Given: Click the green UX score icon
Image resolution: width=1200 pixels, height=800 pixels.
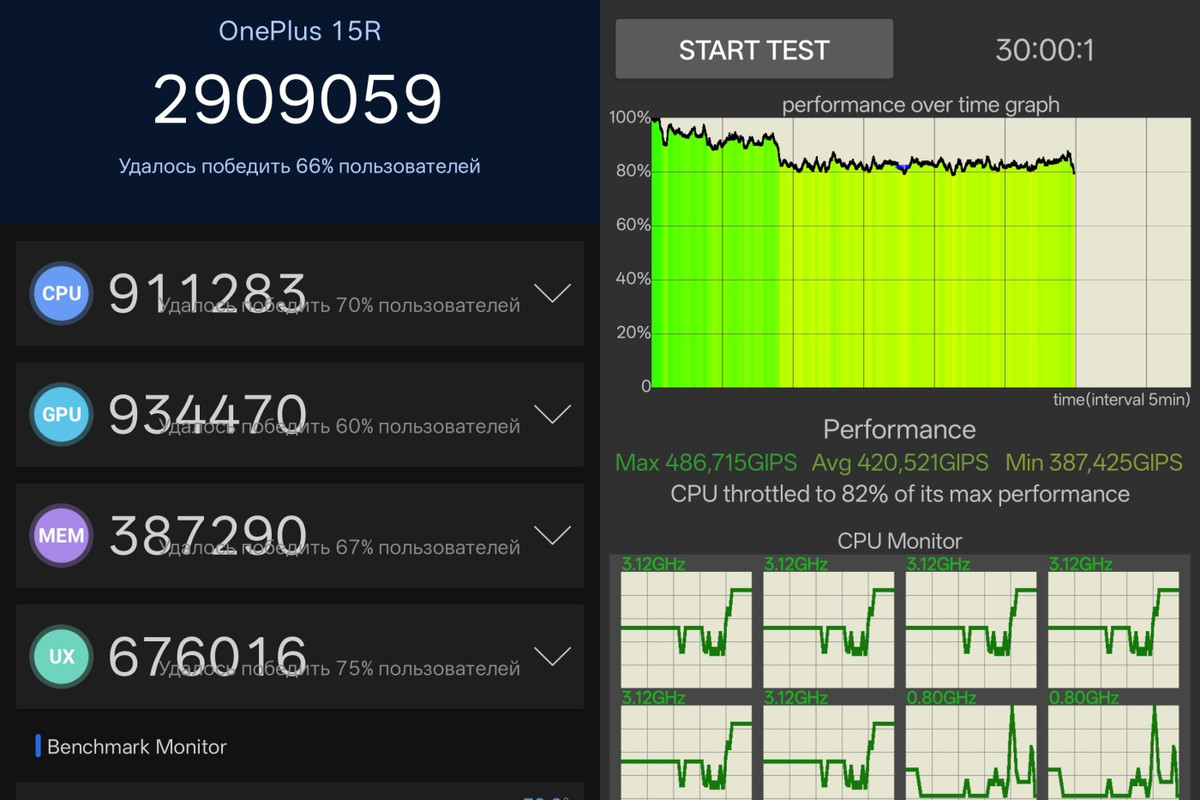Looking at the screenshot, I should point(62,656).
